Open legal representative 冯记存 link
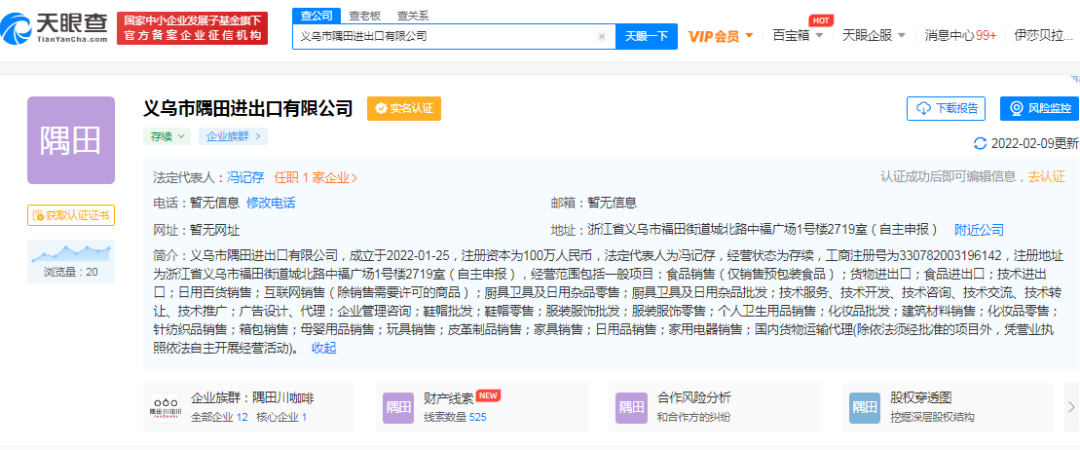The height and width of the screenshot is (450, 1080). coord(246,177)
